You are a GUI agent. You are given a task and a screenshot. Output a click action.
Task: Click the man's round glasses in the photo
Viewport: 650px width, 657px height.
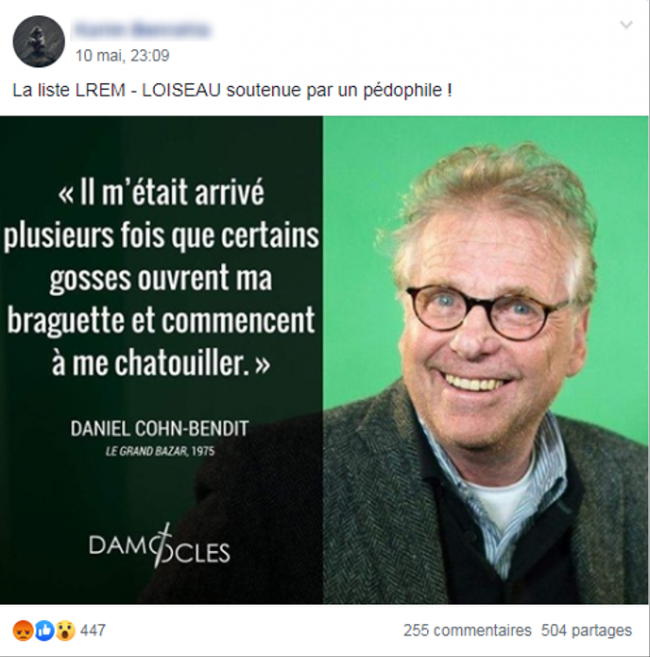click(485, 311)
